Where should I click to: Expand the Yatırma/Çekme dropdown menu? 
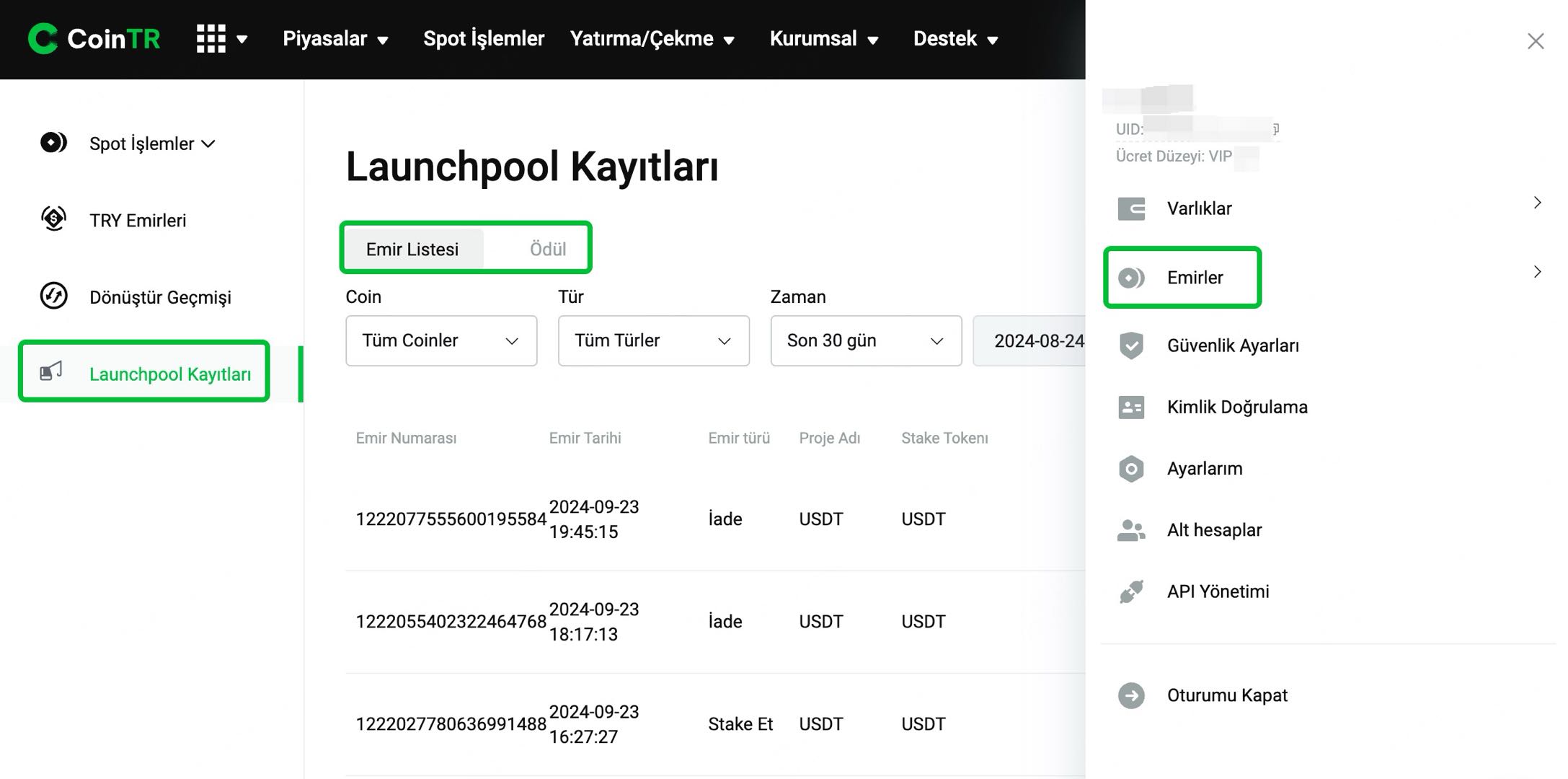click(652, 38)
